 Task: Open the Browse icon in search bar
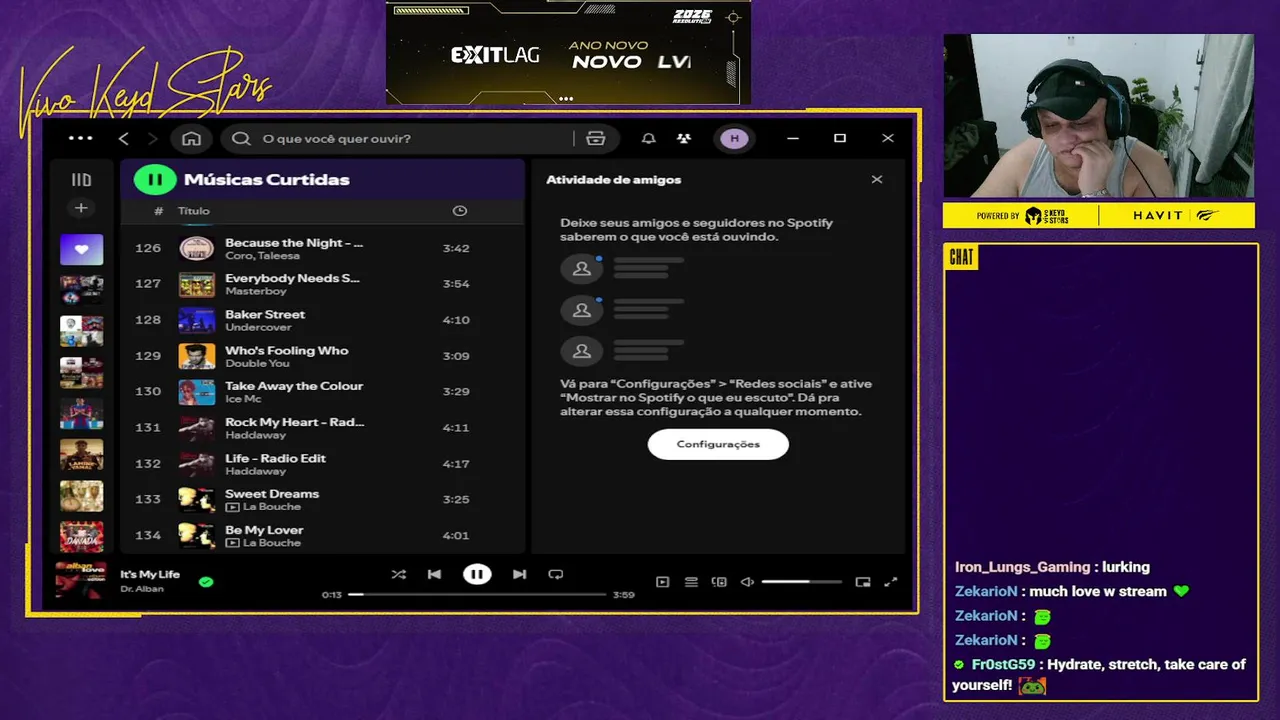coord(596,139)
